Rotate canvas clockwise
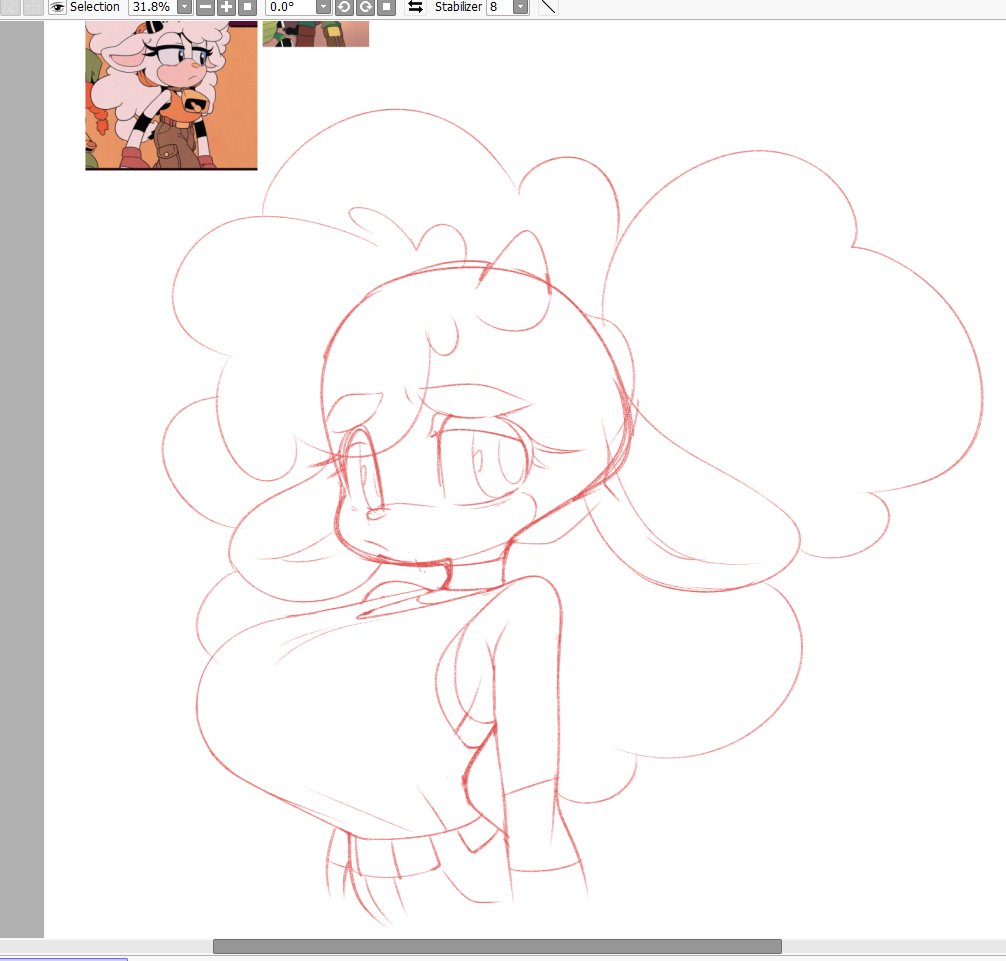 (366, 7)
